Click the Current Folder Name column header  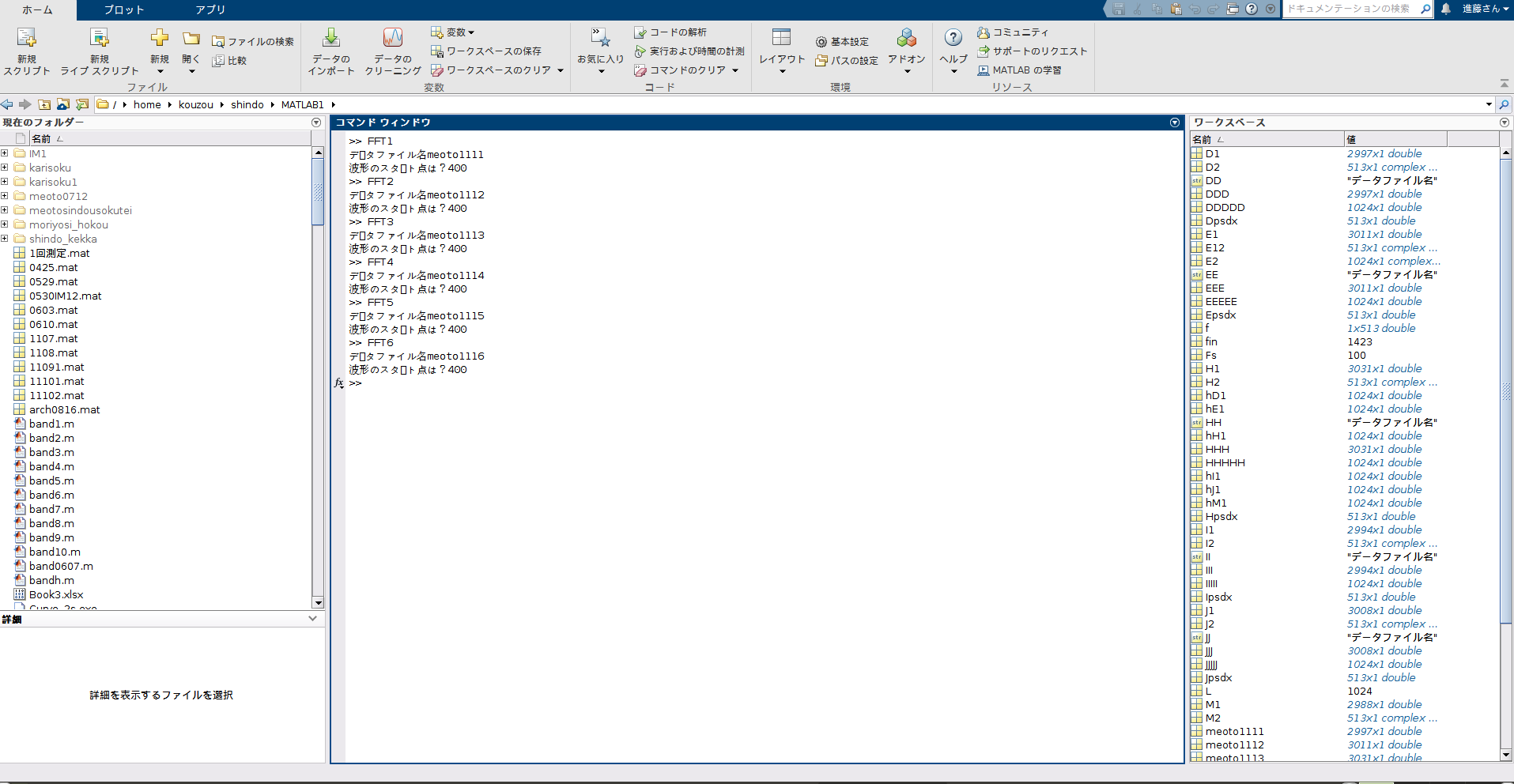pyautogui.click(x=170, y=138)
